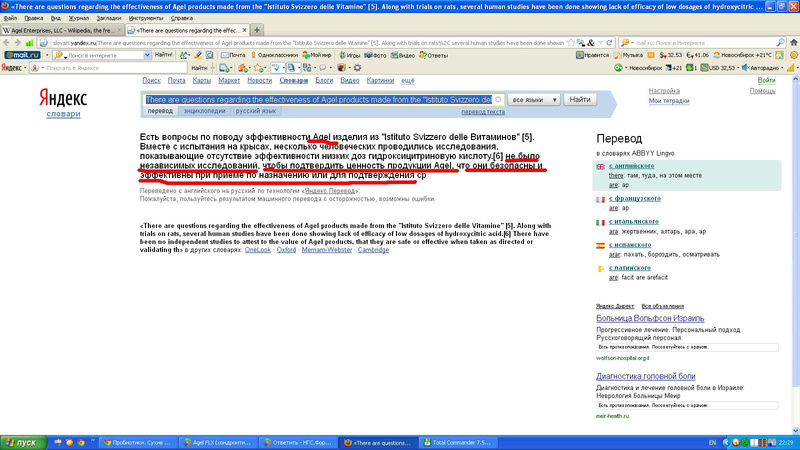The height and width of the screenshot is (450, 800).
Task: Open Игры in the Mail.ru toolbar
Action: click(x=350, y=55)
